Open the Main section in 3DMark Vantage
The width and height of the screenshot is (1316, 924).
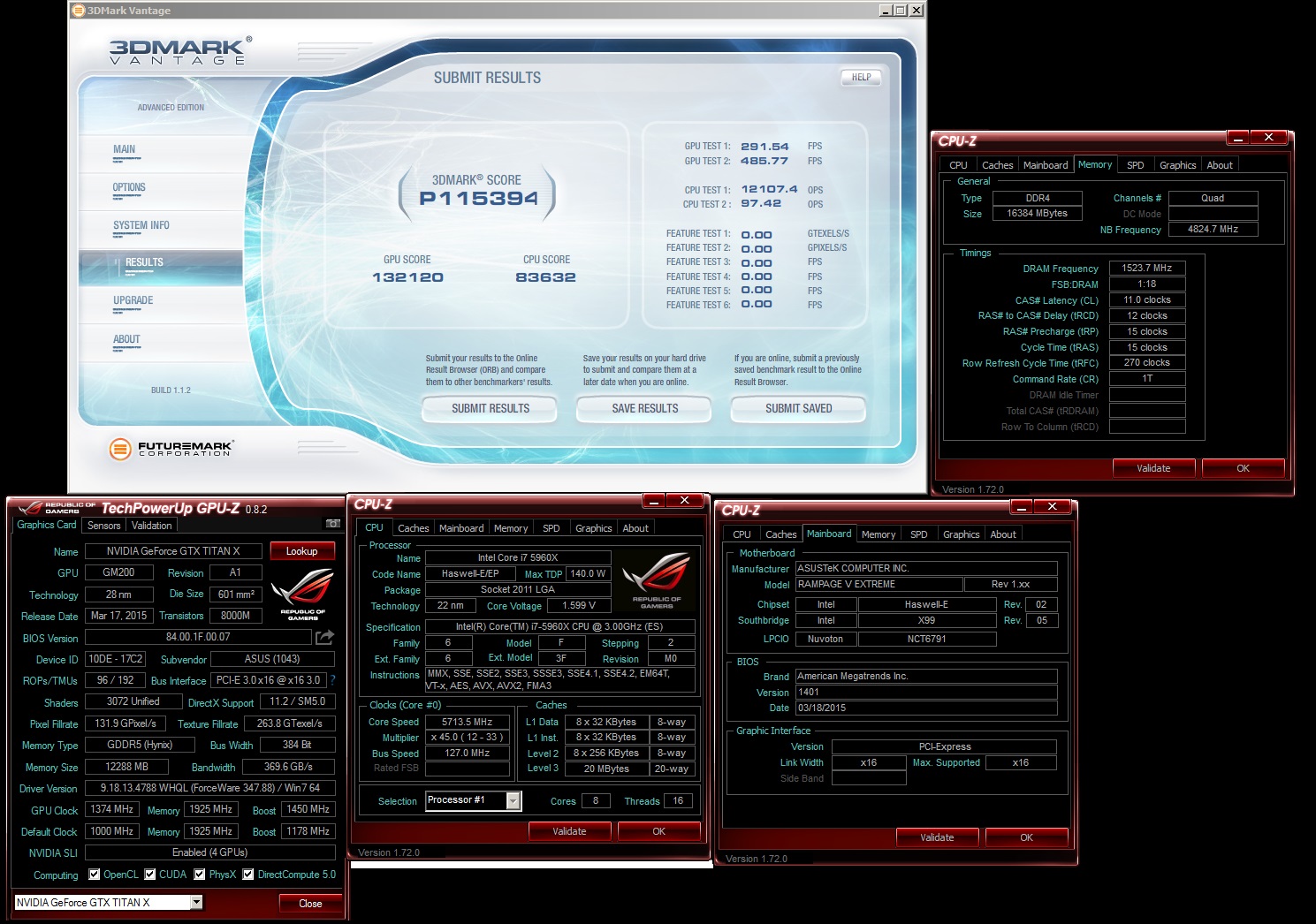pos(125,149)
